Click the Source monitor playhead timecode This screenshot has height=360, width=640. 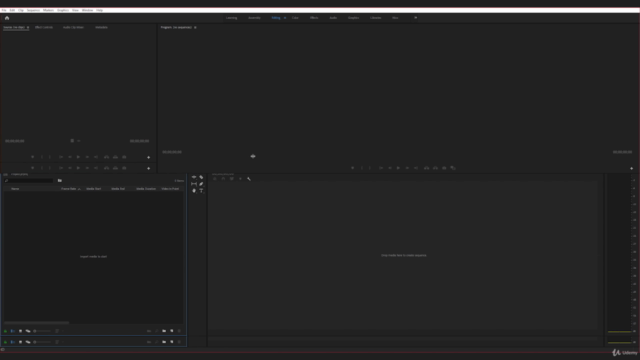point(15,141)
